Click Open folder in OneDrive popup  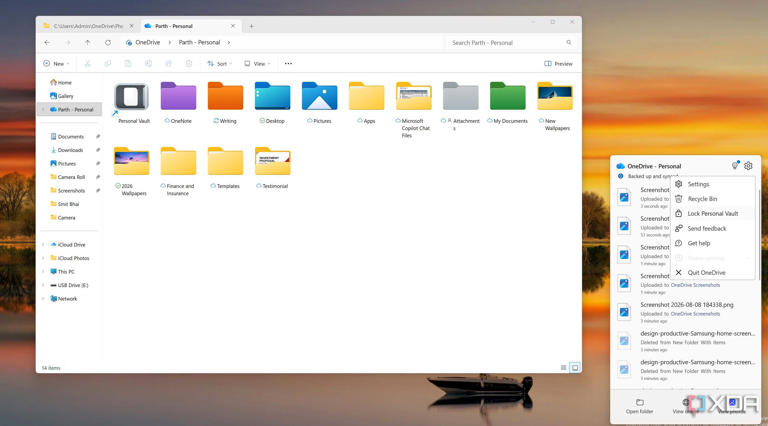pyautogui.click(x=639, y=406)
